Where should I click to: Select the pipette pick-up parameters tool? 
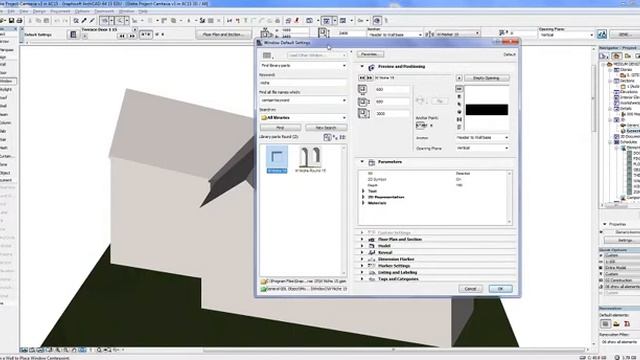(x=84, y=20)
